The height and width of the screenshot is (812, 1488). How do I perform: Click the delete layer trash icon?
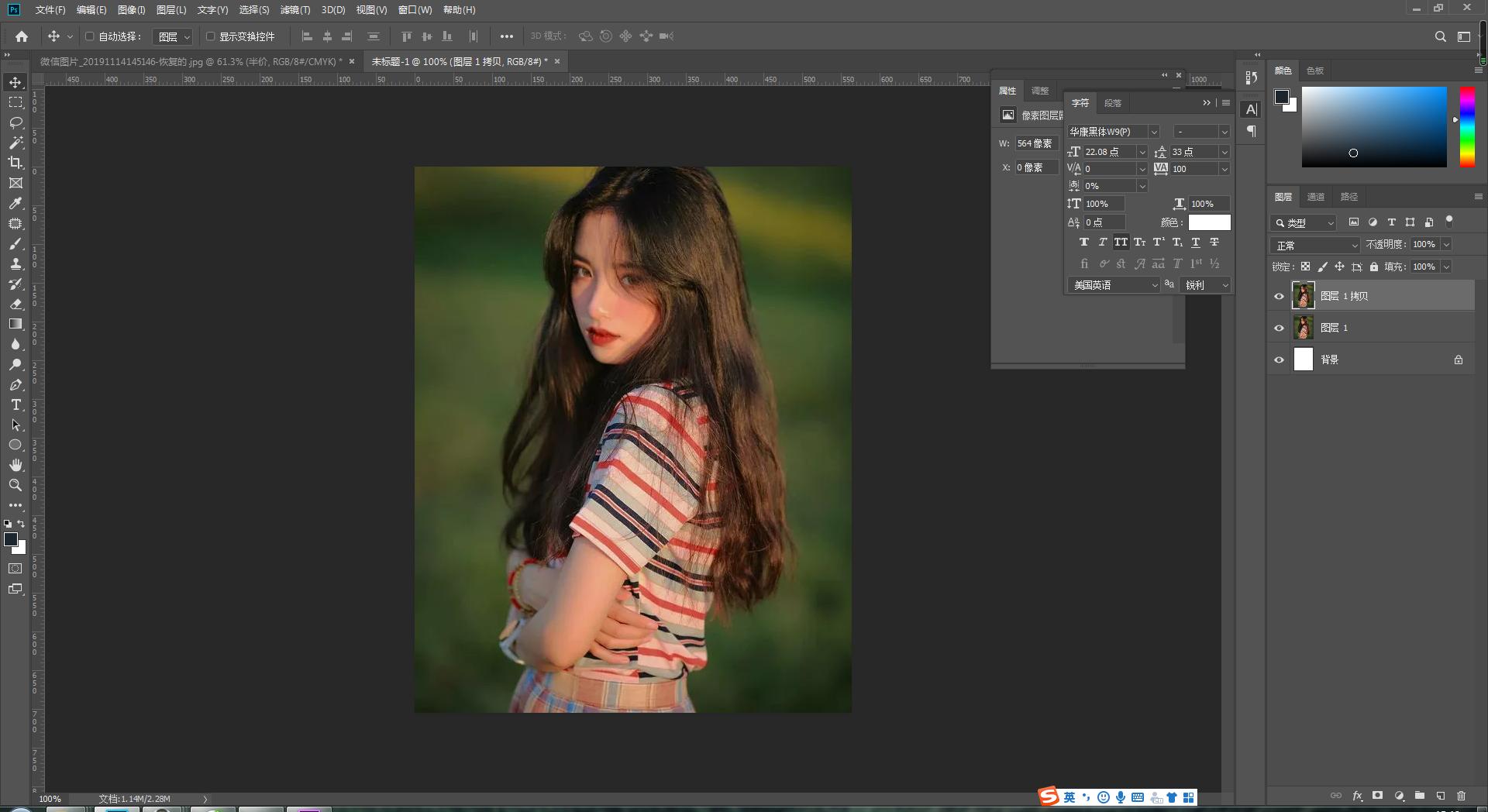click(1461, 796)
